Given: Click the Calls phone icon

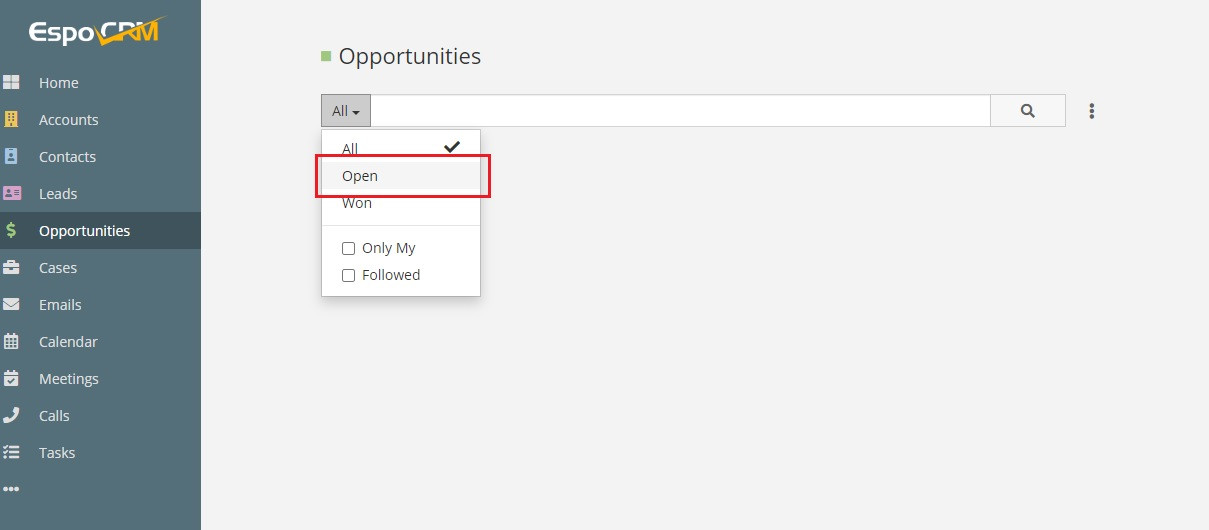Looking at the screenshot, I should [11, 416].
